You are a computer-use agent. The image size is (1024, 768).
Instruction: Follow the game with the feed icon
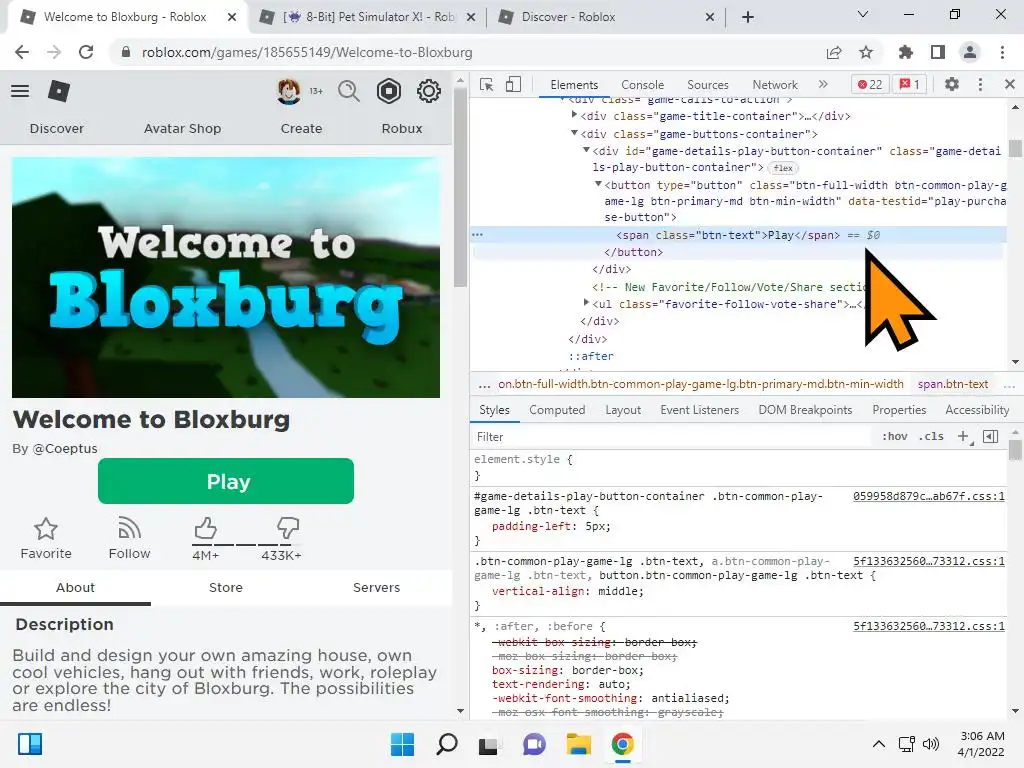(x=129, y=529)
